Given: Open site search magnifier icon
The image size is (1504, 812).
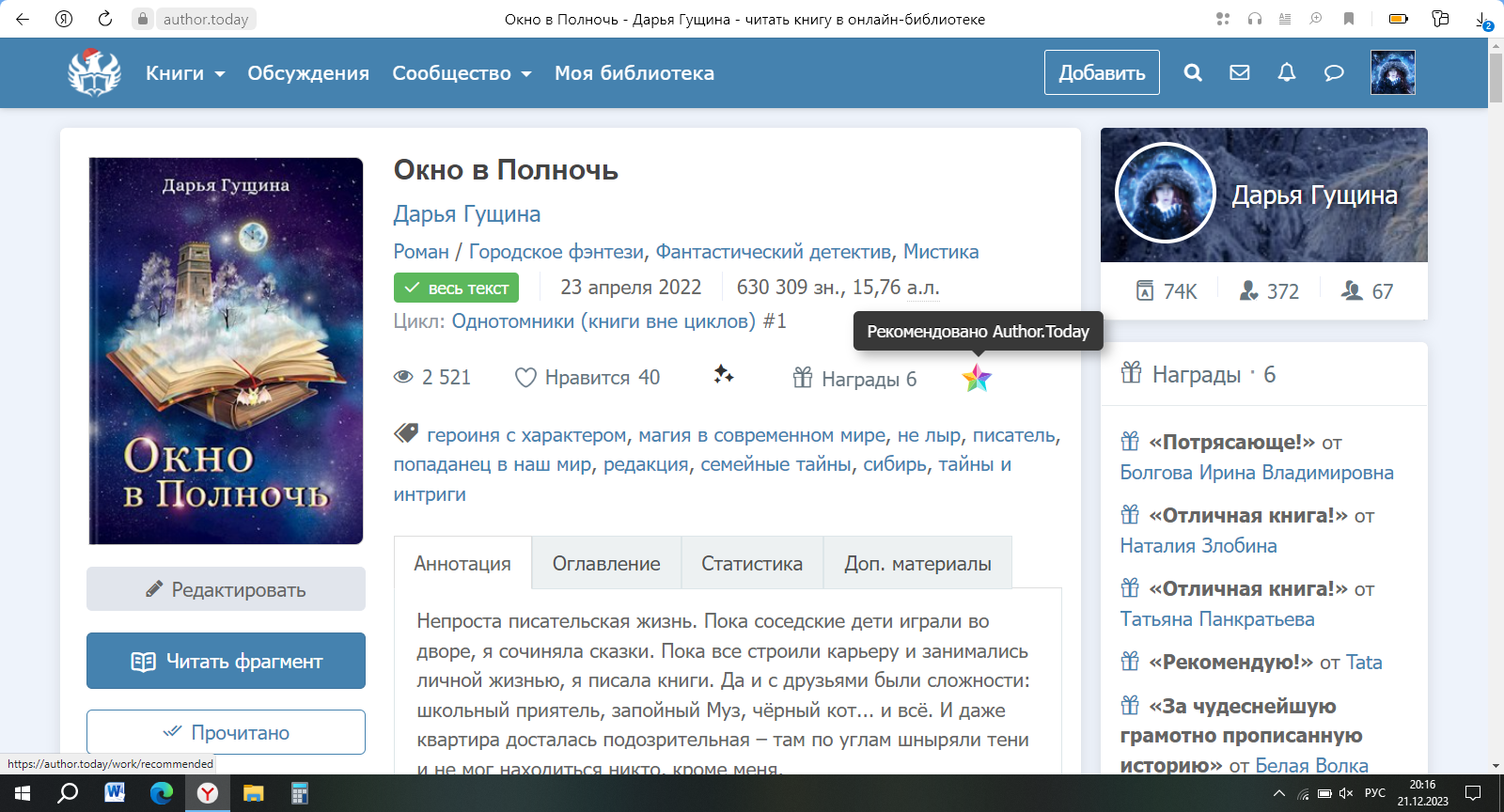Looking at the screenshot, I should (1193, 72).
